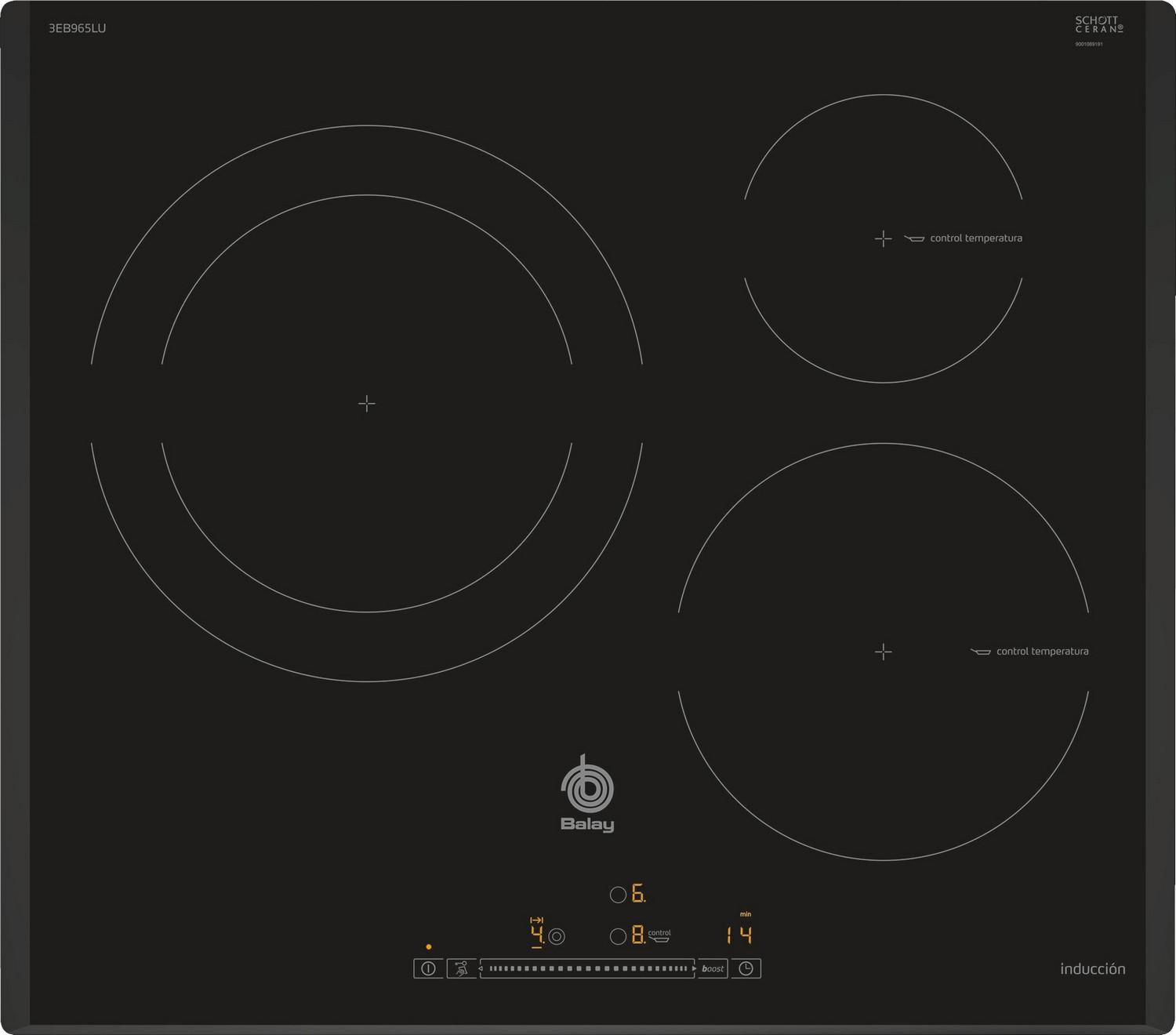Tap the frying pan control icon on the panel

[x=659, y=936]
